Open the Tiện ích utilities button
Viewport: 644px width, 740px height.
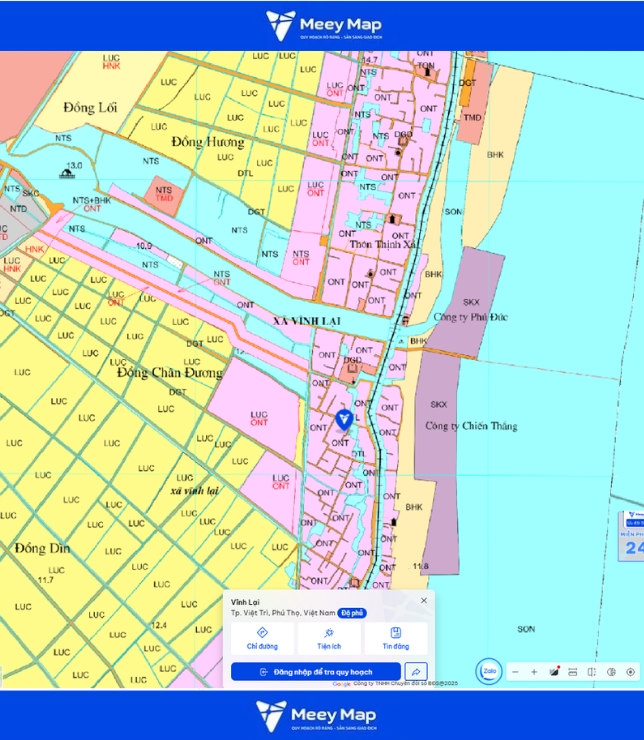click(x=329, y=639)
